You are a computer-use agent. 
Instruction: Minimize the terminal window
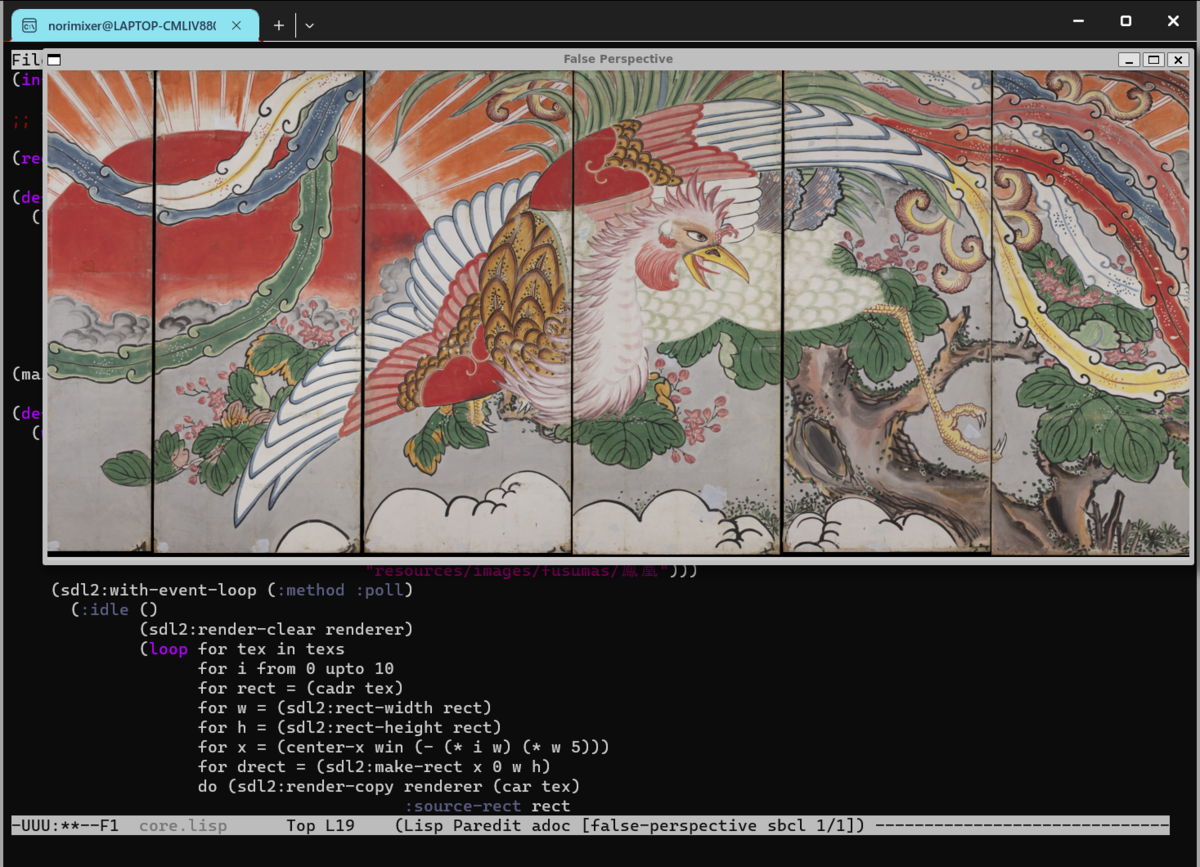pos(1079,21)
